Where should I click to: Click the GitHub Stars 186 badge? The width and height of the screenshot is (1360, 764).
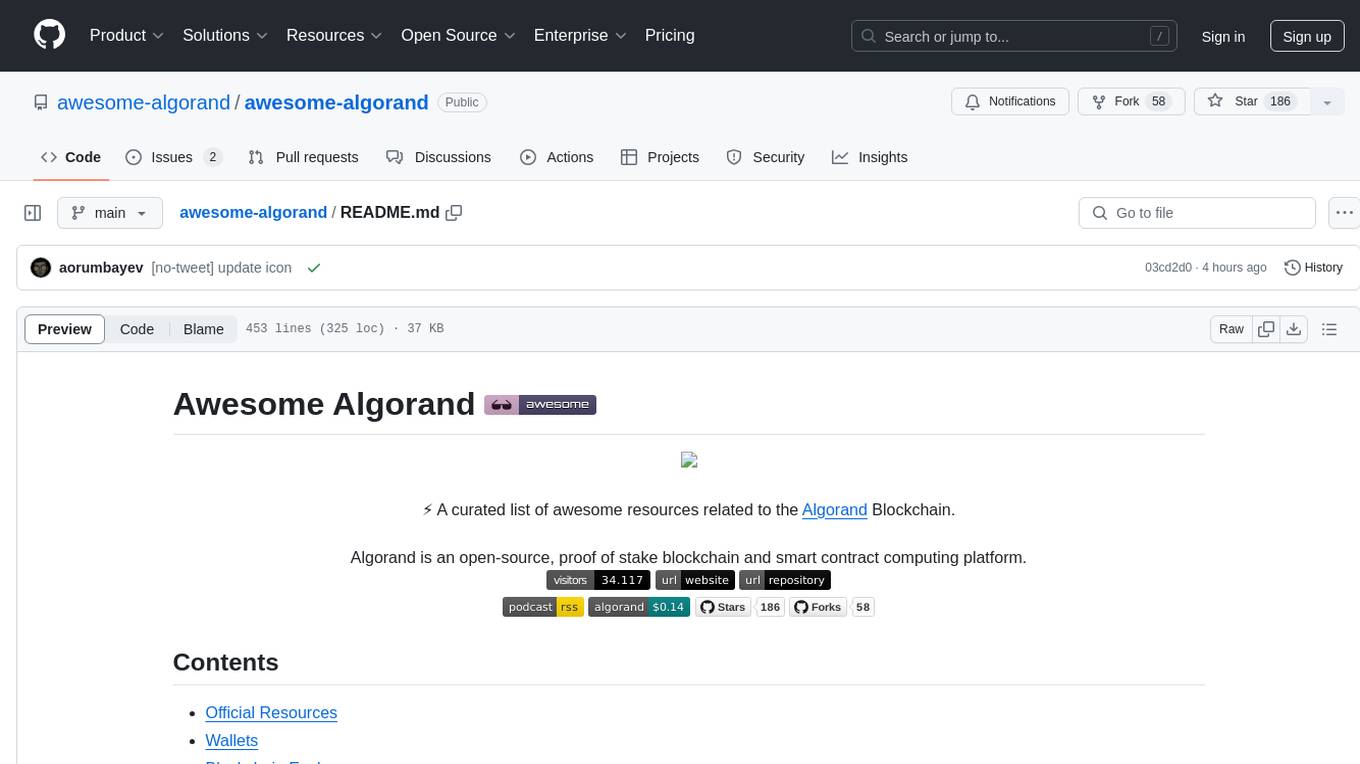coord(739,607)
